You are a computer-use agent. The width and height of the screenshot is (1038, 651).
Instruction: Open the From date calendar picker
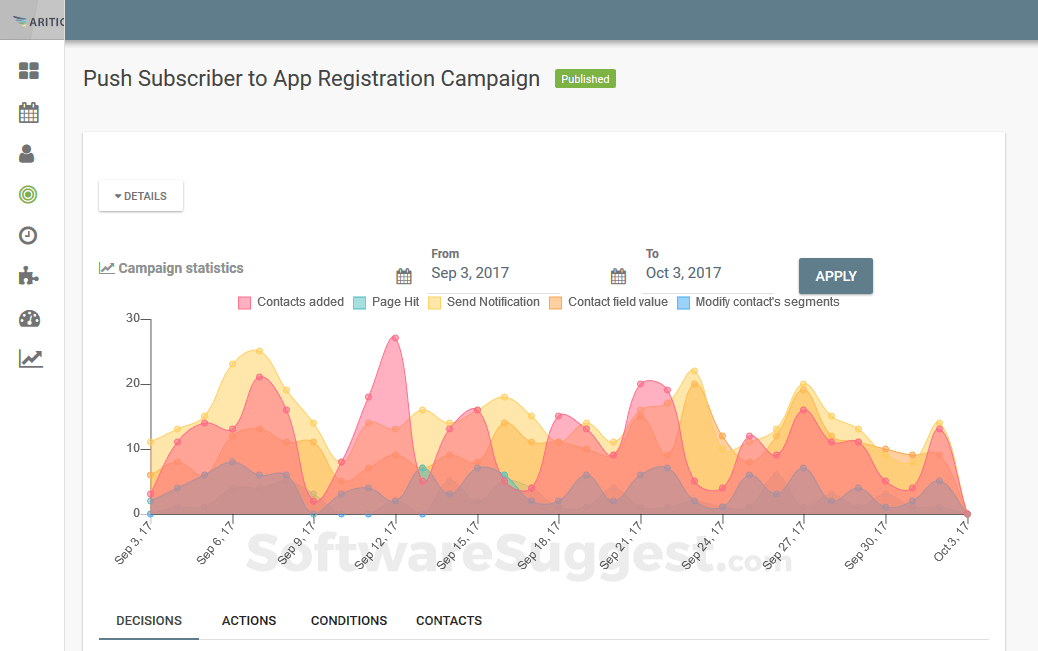click(x=404, y=276)
